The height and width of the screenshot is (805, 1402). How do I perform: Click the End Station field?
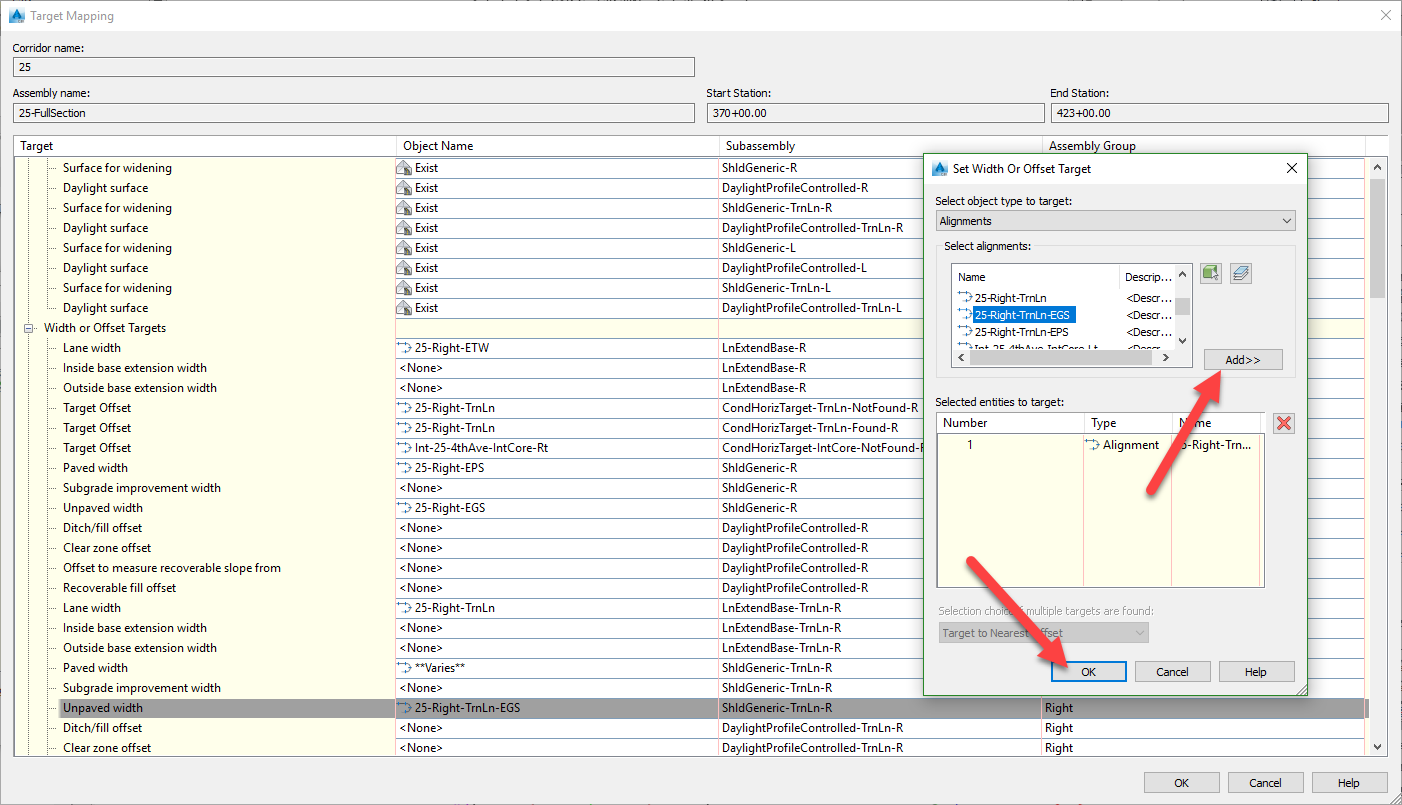coord(1219,113)
